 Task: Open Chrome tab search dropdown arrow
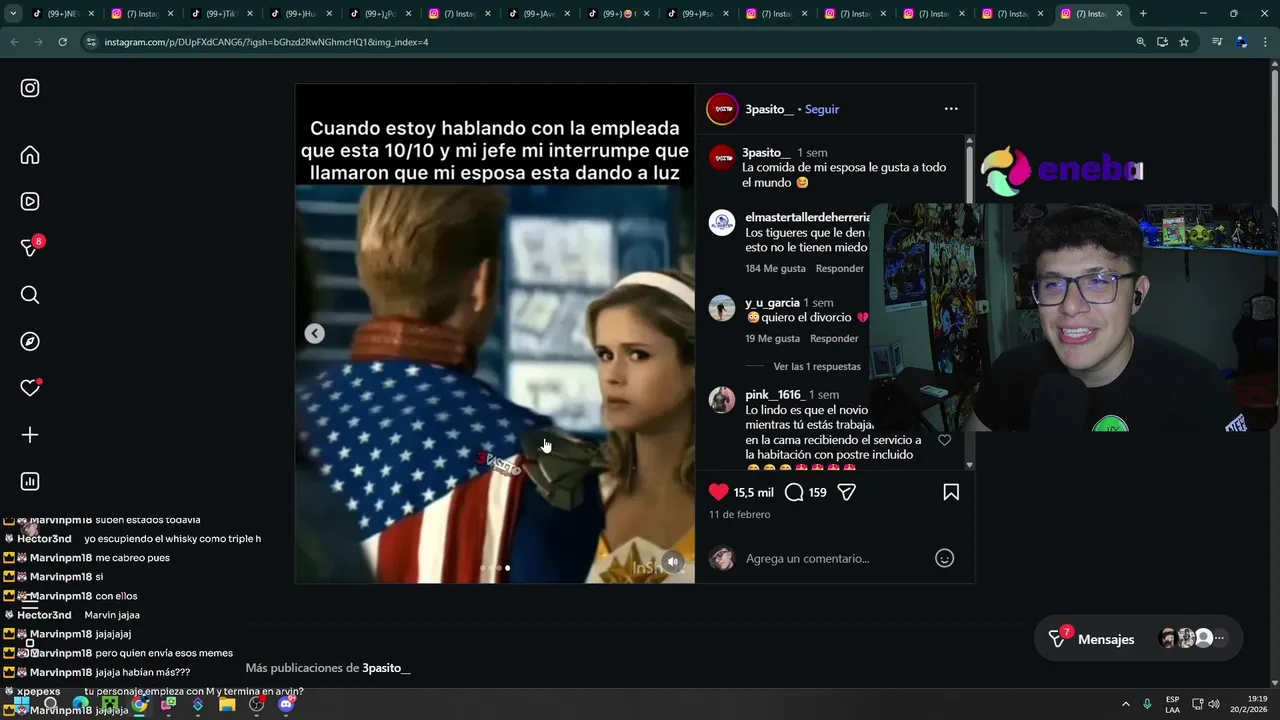click(x=13, y=14)
